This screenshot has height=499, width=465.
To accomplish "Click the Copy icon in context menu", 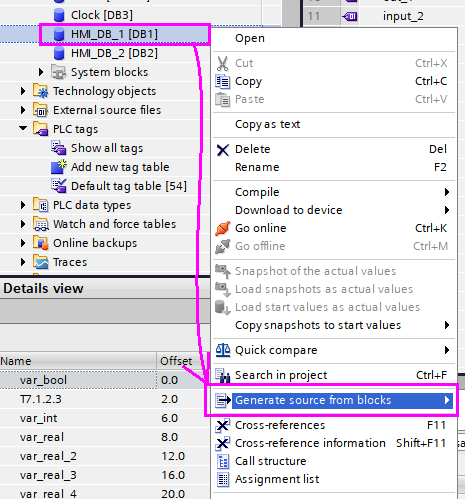I will (x=223, y=81).
